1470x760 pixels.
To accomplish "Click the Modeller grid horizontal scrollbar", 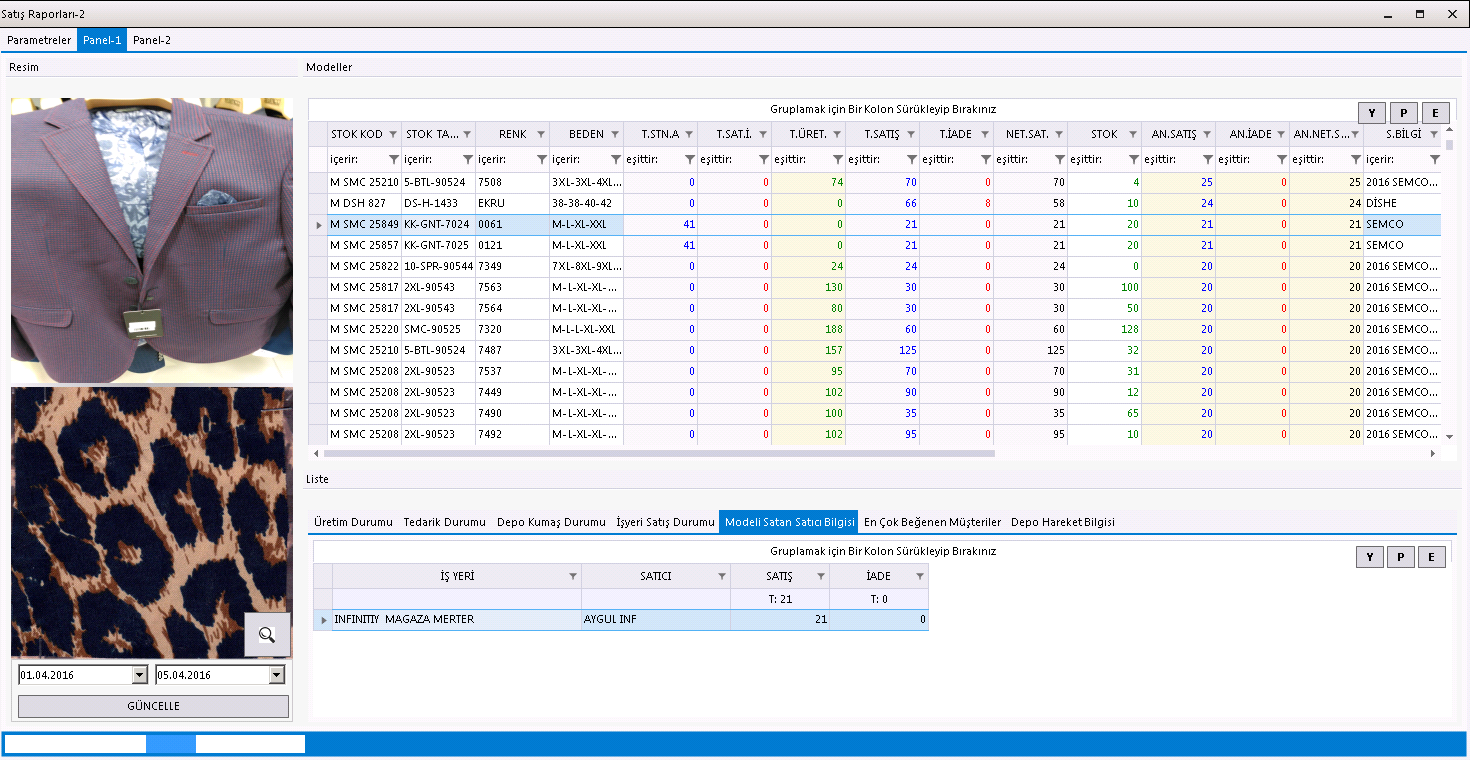I will [x=660, y=453].
